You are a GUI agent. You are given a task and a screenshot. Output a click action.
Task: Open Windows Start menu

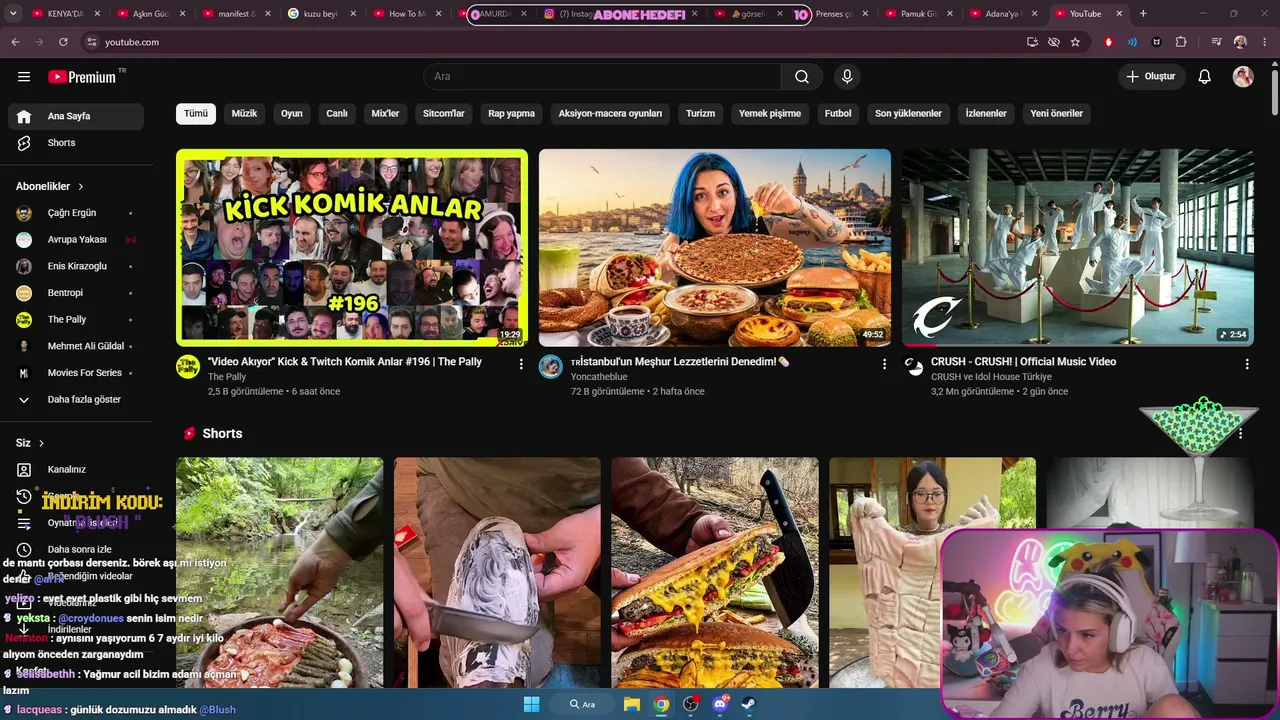point(531,704)
